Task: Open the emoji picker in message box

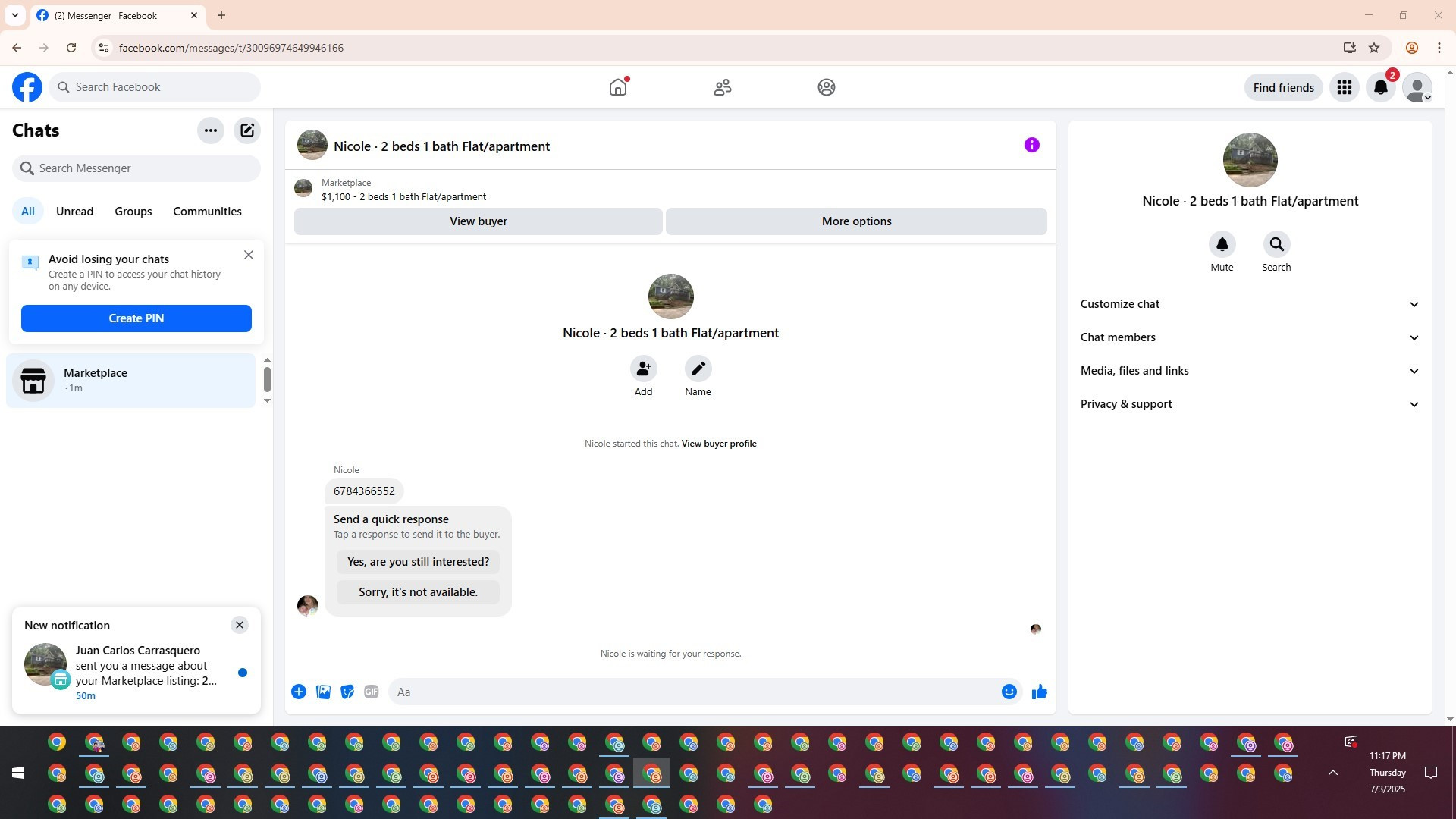Action: click(1009, 692)
